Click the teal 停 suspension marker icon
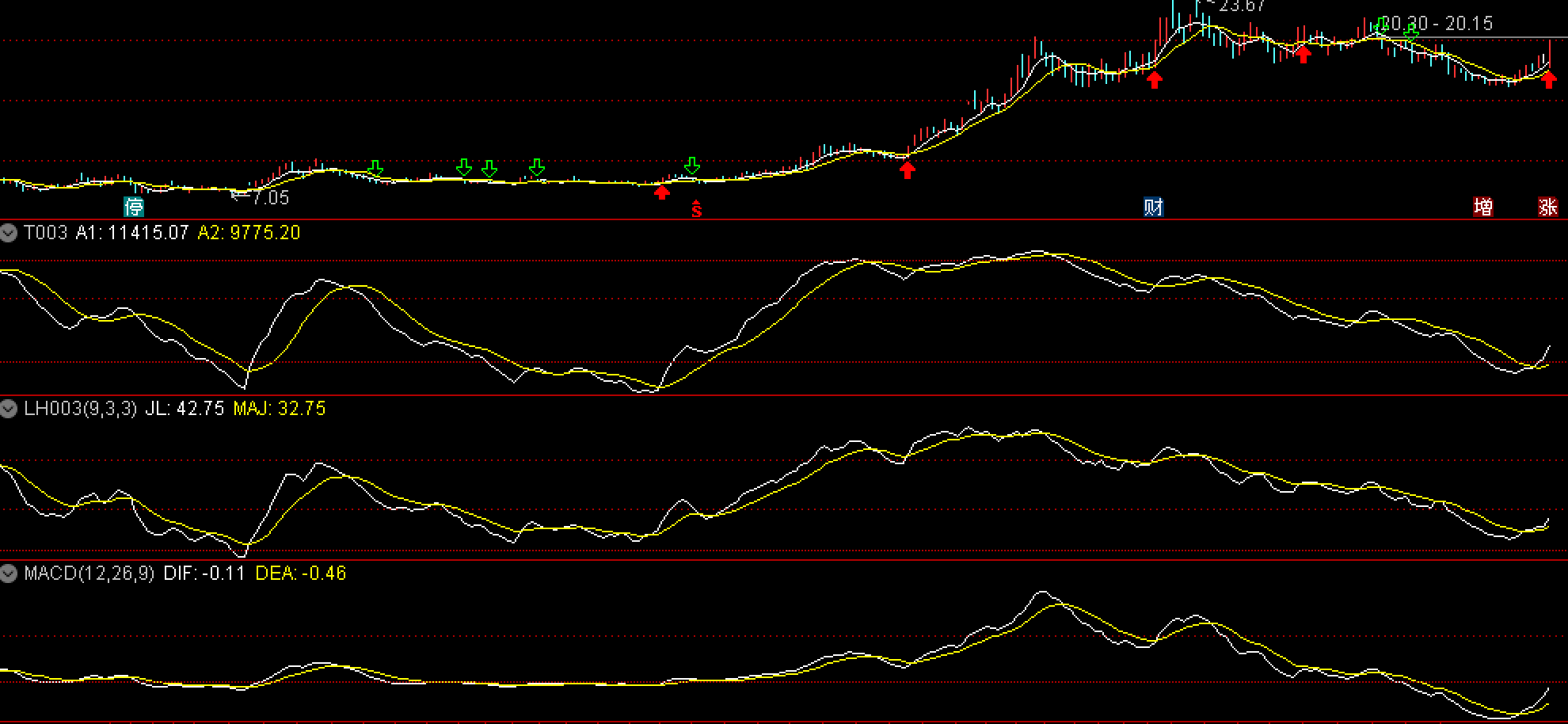 click(x=135, y=208)
